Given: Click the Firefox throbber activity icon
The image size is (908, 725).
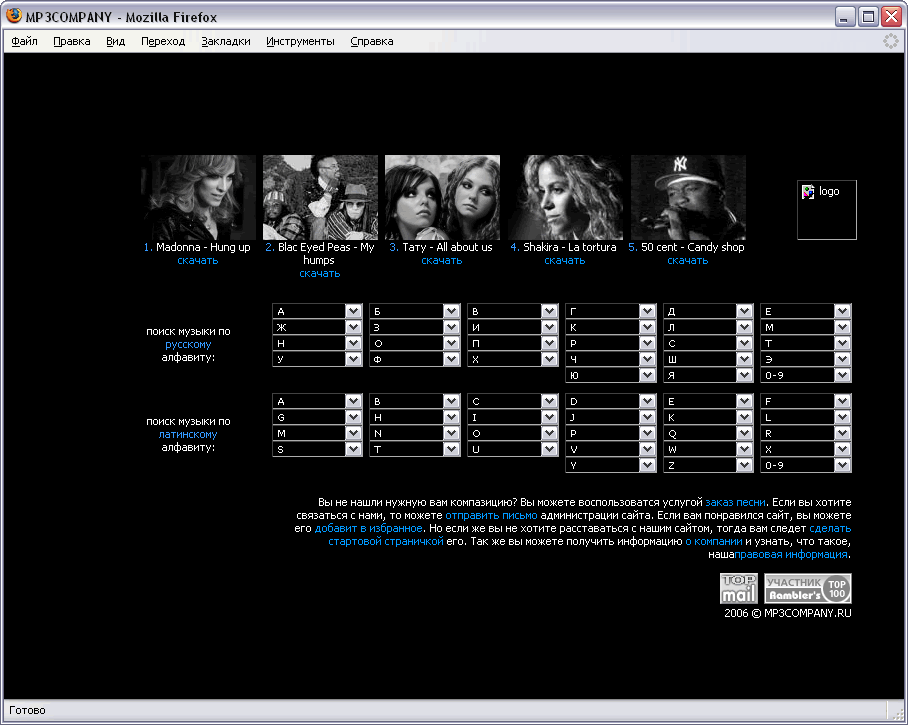Looking at the screenshot, I should click(890, 41).
